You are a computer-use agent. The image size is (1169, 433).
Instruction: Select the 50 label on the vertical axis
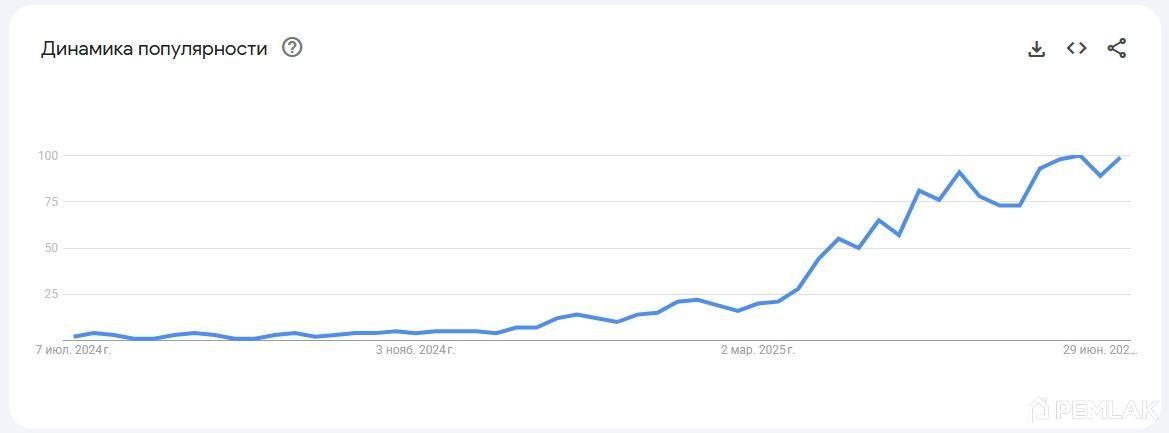51,248
